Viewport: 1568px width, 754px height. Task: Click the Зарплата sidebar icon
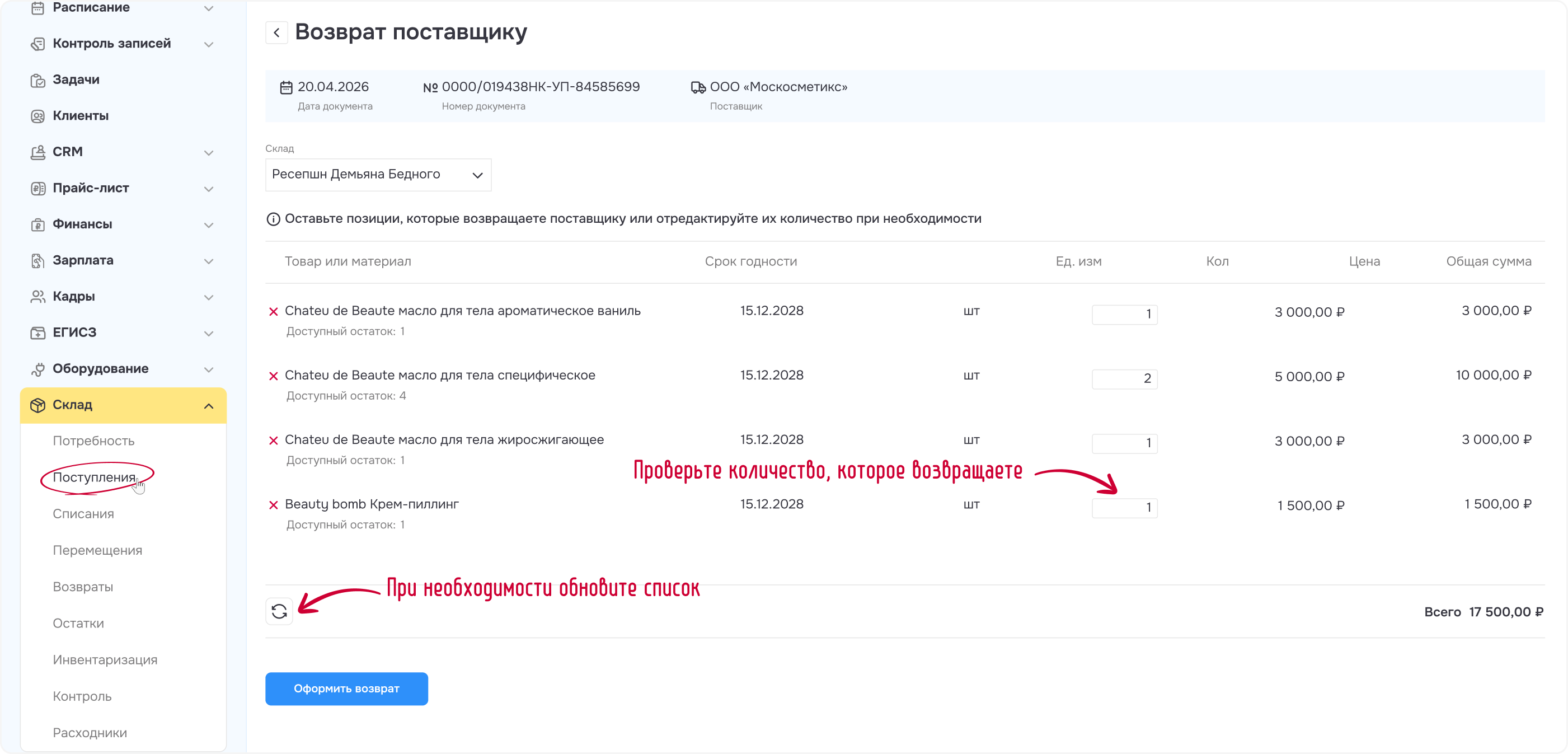(x=37, y=261)
